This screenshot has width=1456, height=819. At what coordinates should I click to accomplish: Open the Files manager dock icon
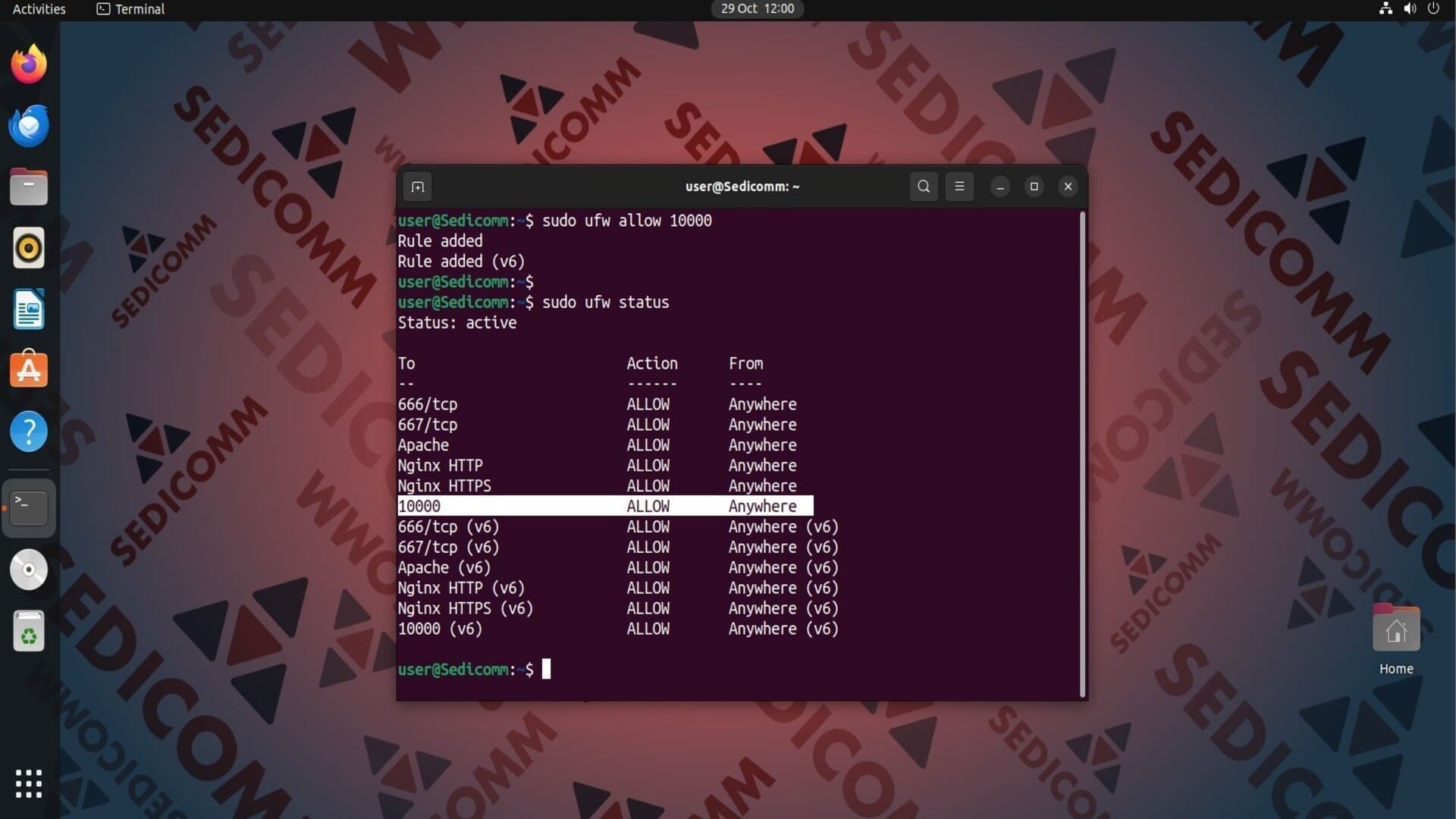29,187
